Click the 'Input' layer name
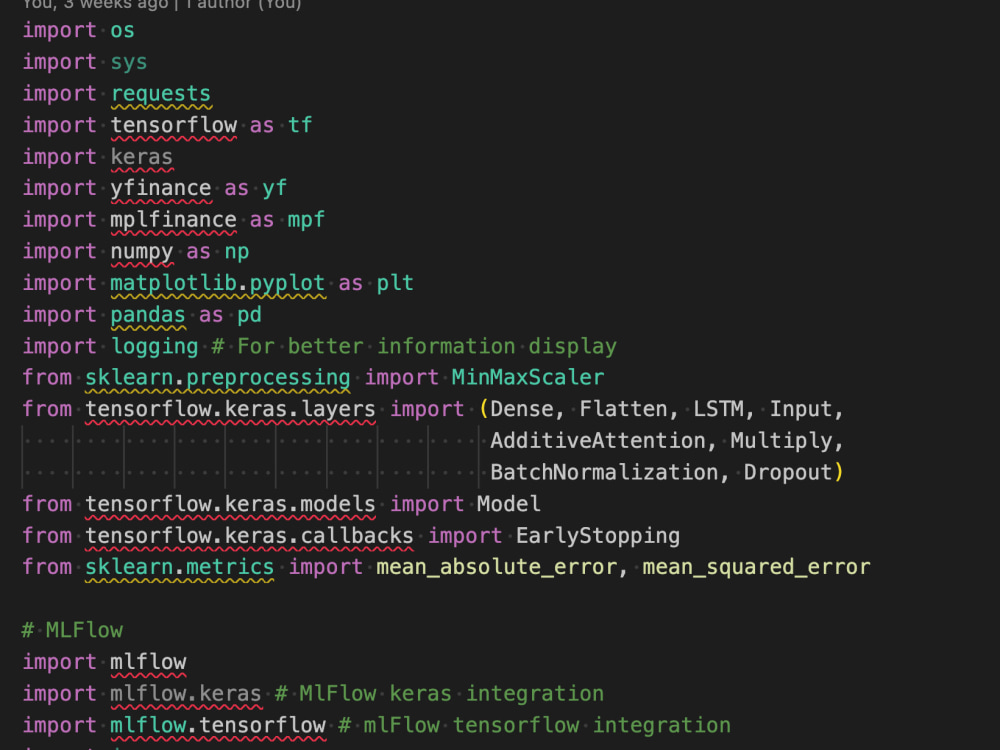Screen dimensions: 1000x750 (x=800, y=409)
